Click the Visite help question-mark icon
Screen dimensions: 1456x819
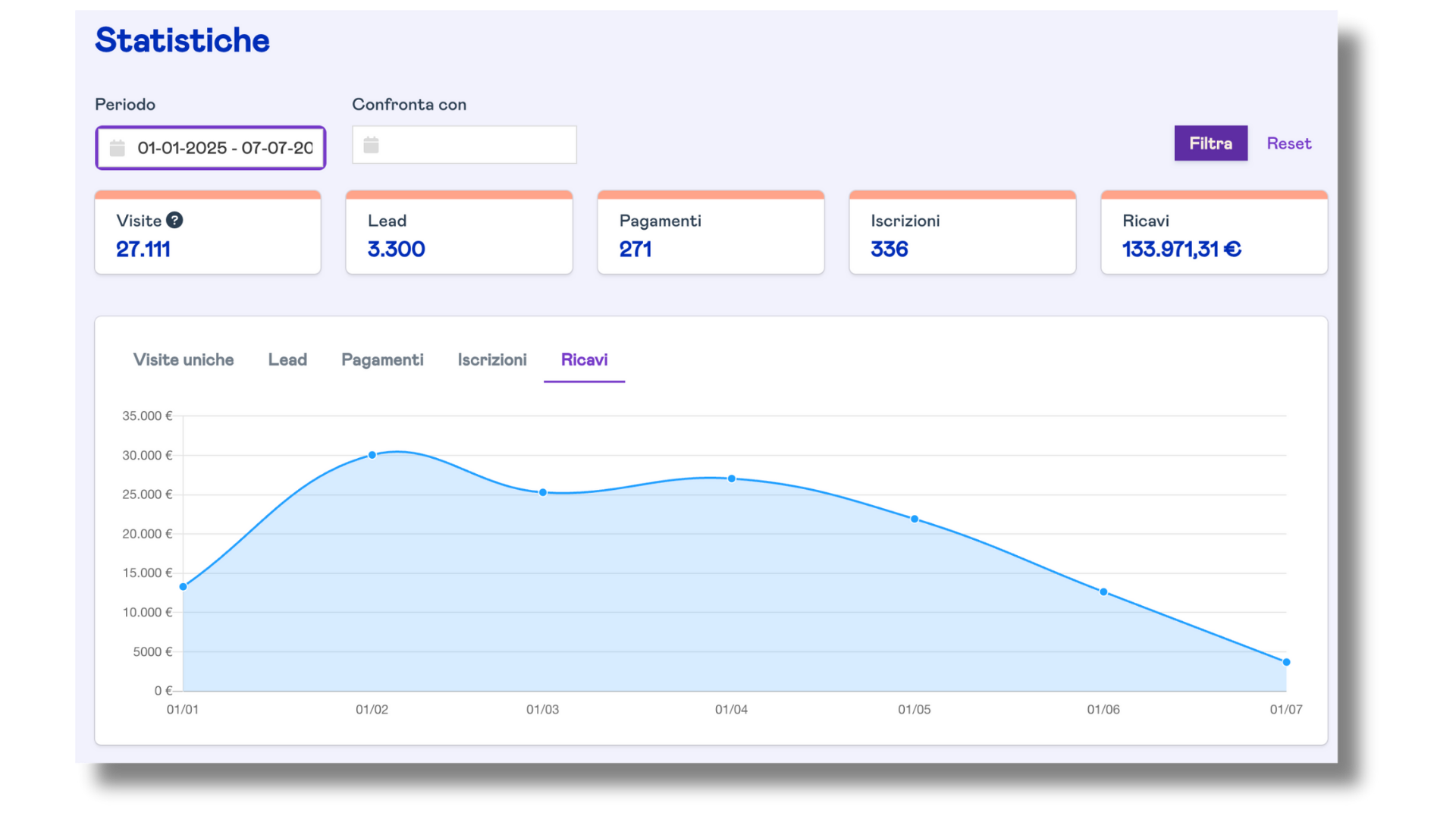coord(174,221)
